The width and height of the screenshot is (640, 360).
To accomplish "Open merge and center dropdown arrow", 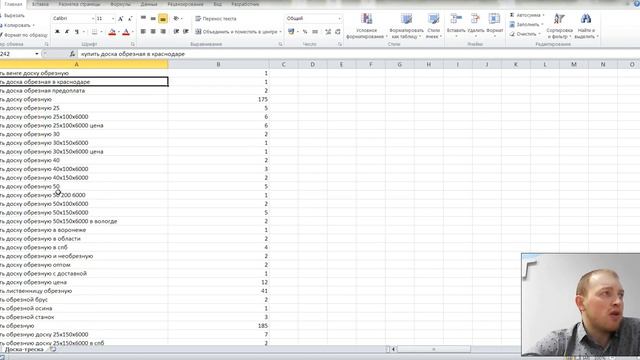I will pyautogui.click(x=280, y=31).
